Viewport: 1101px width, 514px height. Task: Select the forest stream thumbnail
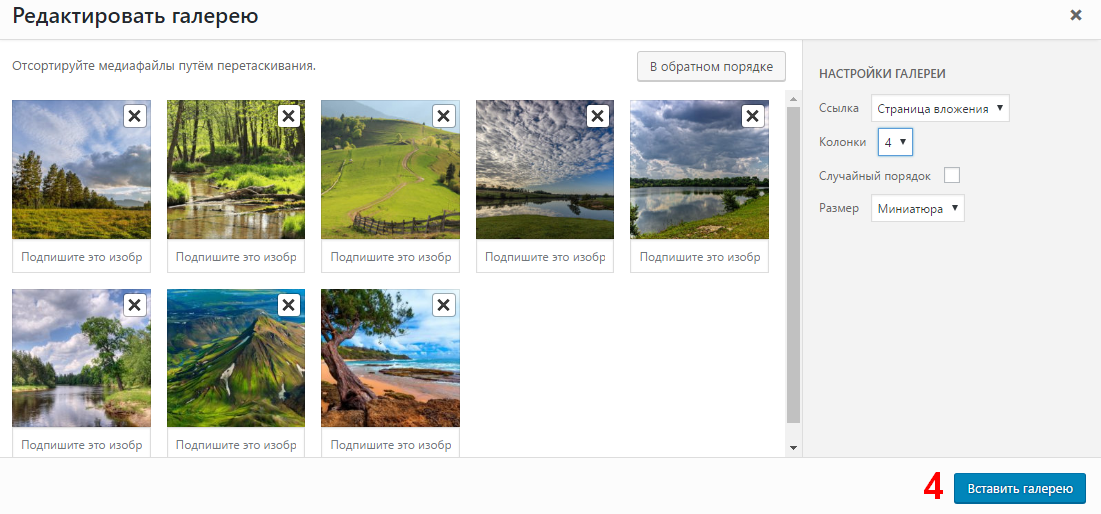[236, 169]
